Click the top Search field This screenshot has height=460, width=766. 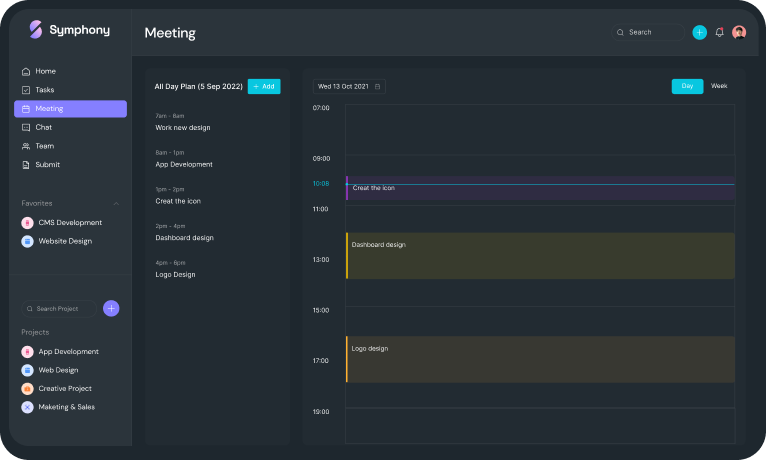tap(648, 32)
